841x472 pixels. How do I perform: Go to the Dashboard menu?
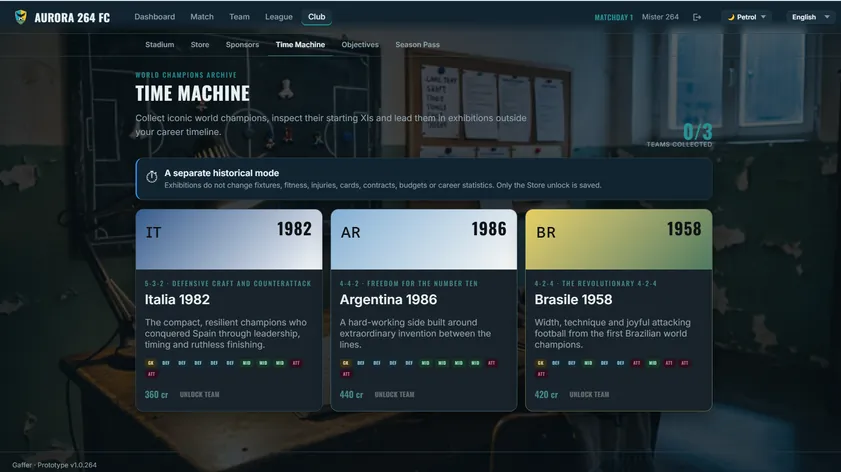coord(154,17)
